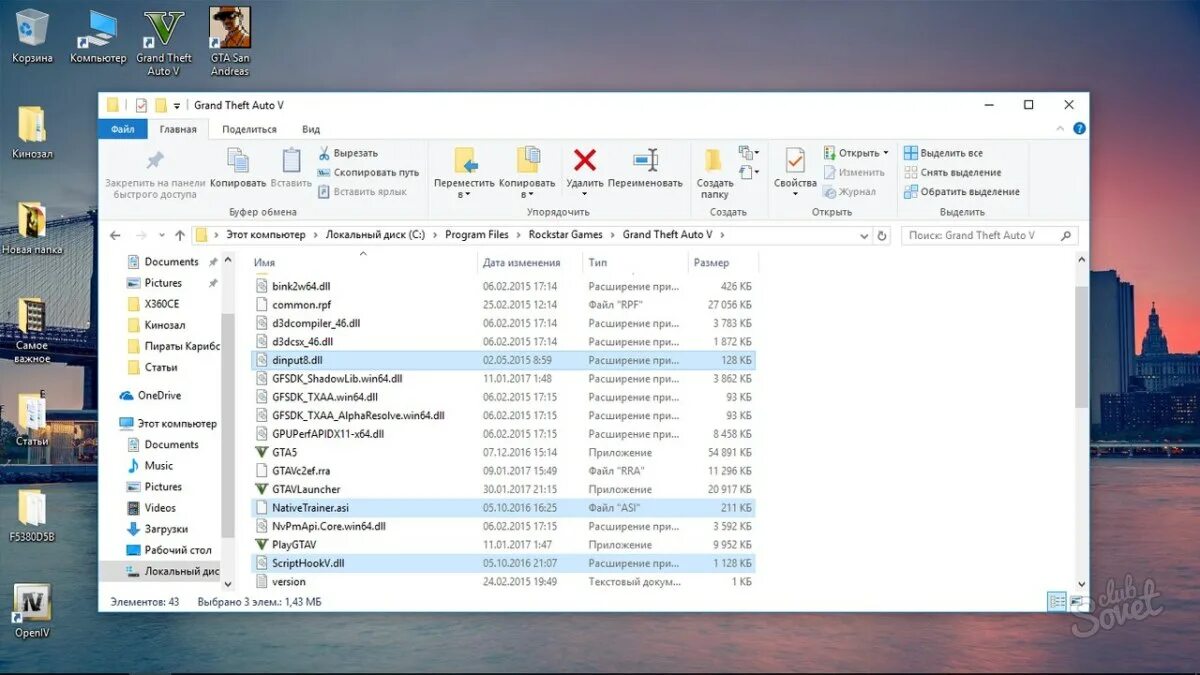Open Videos in the navigation pane
The width and height of the screenshot is (1200, 675).
pos(151,508)
